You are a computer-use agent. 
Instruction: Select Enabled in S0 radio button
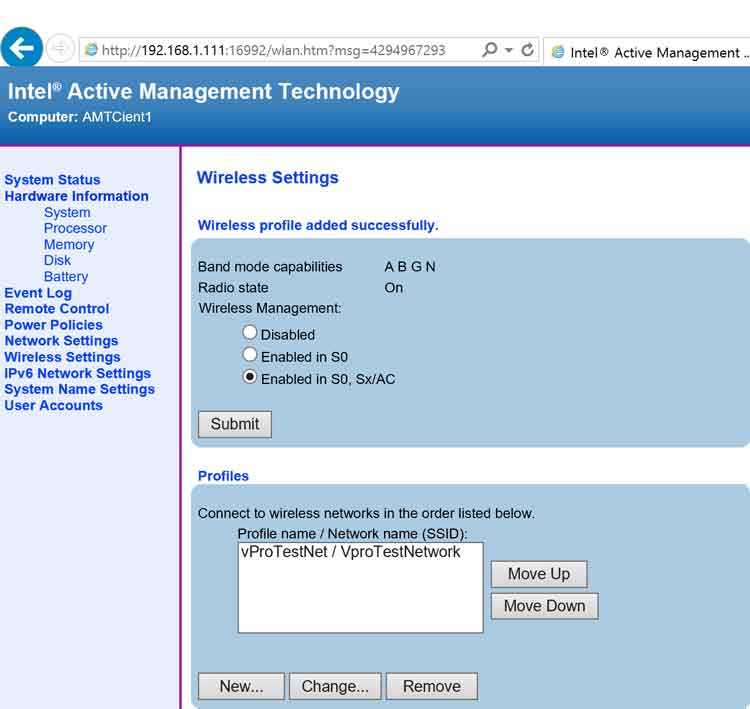(250, 354)
